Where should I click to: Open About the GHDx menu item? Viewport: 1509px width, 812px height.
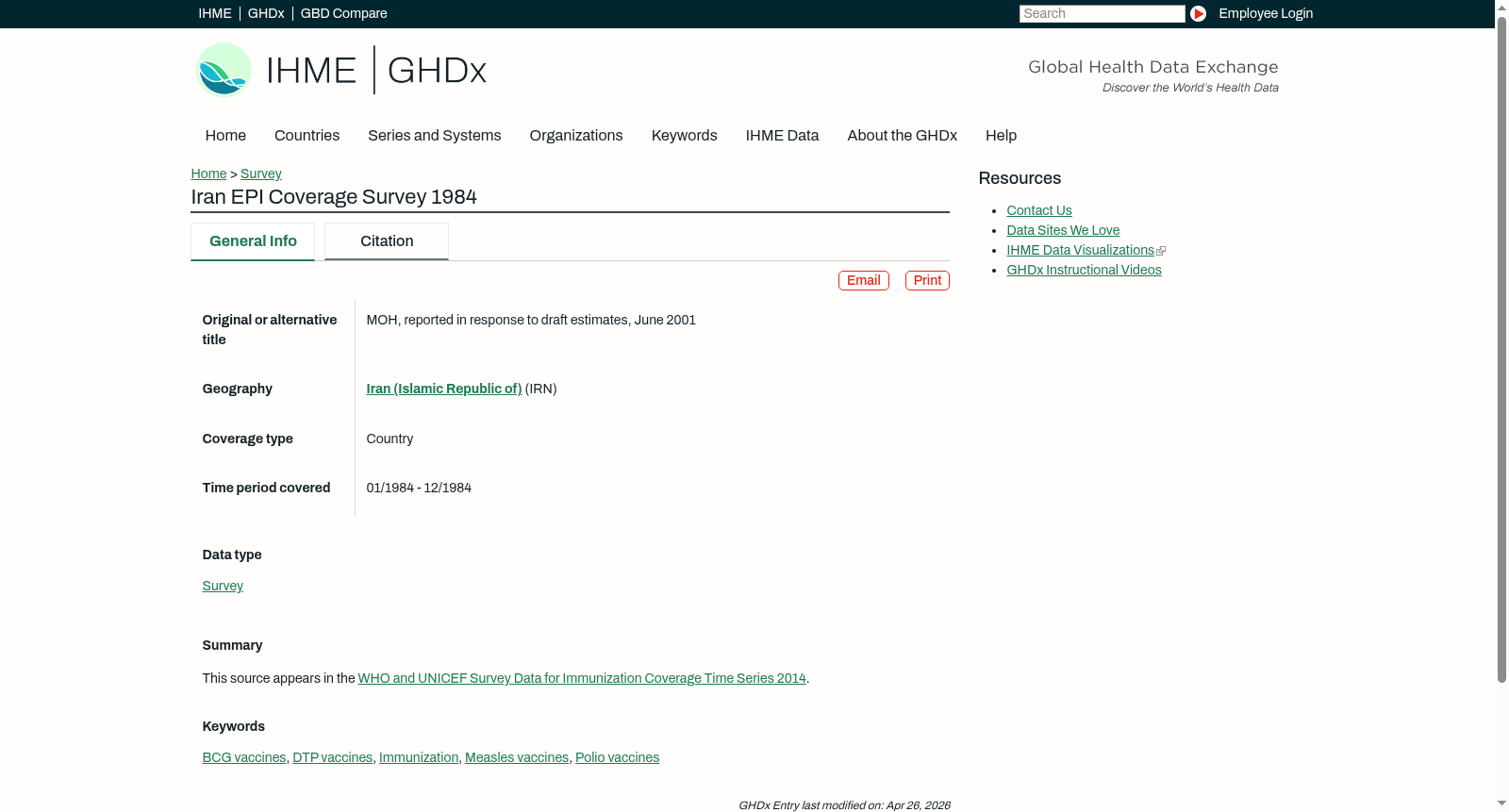pos(902,136)
